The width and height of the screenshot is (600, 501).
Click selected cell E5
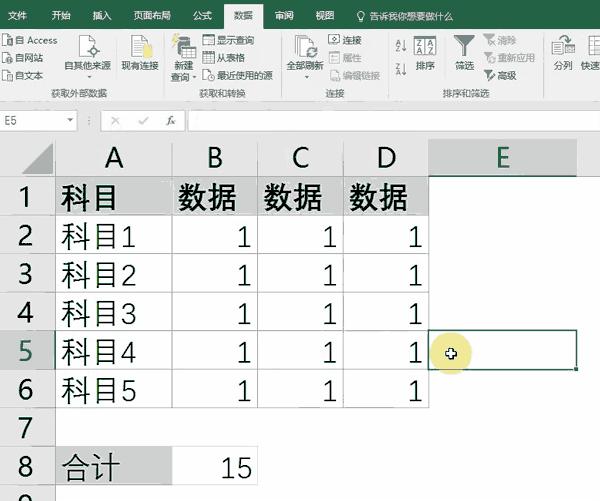point(502,350)
